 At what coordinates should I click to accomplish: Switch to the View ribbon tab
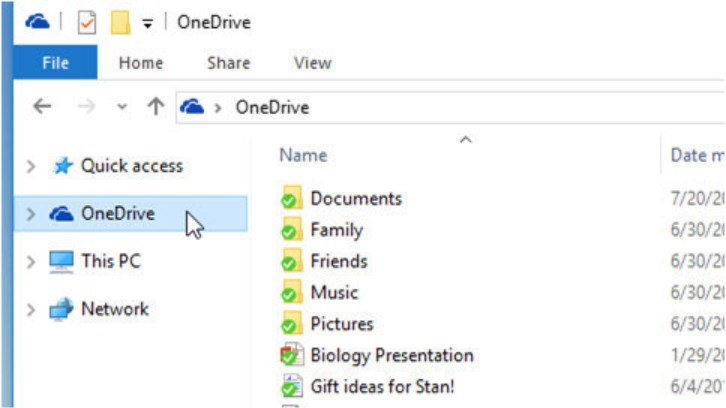point(312,62)
